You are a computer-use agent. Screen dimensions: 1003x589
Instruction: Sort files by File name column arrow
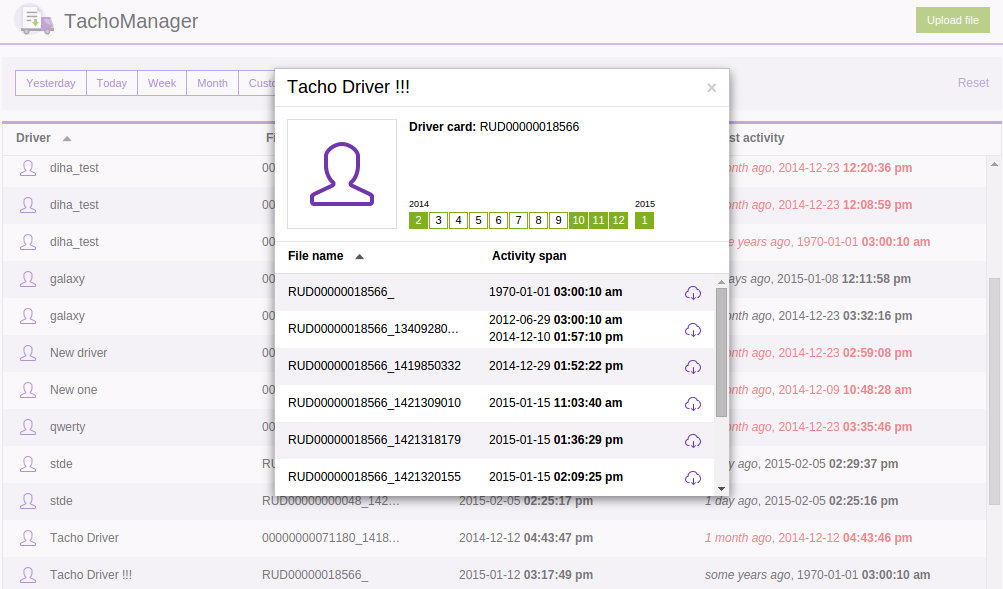(x=361, y=255)
